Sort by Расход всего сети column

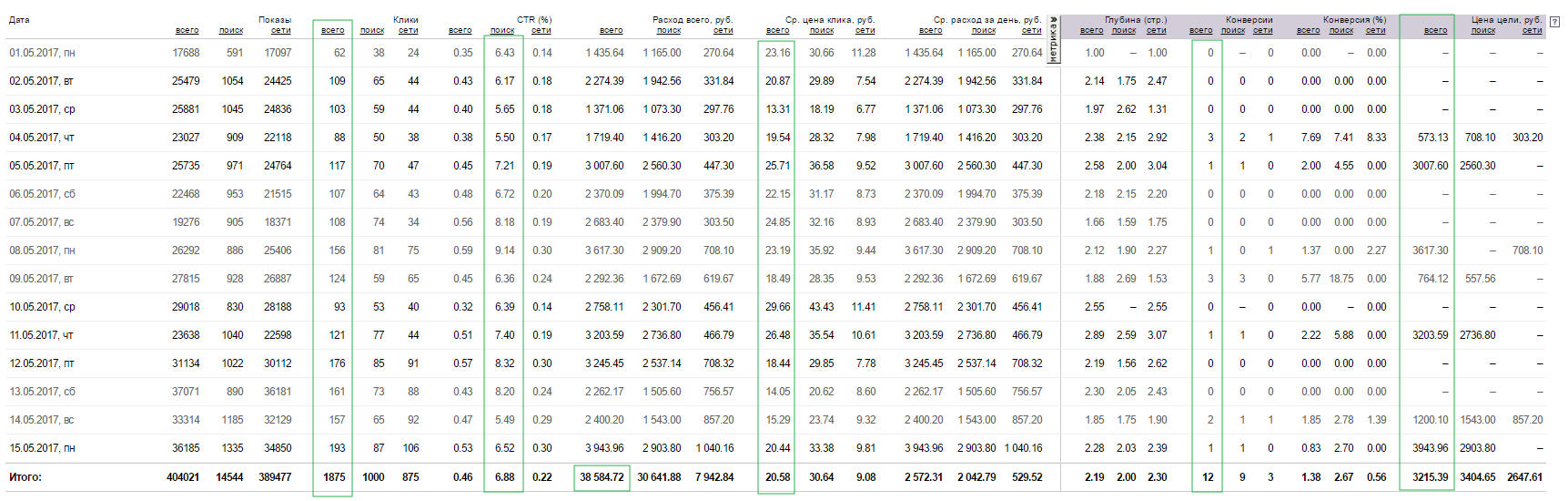tap(723, 31)
